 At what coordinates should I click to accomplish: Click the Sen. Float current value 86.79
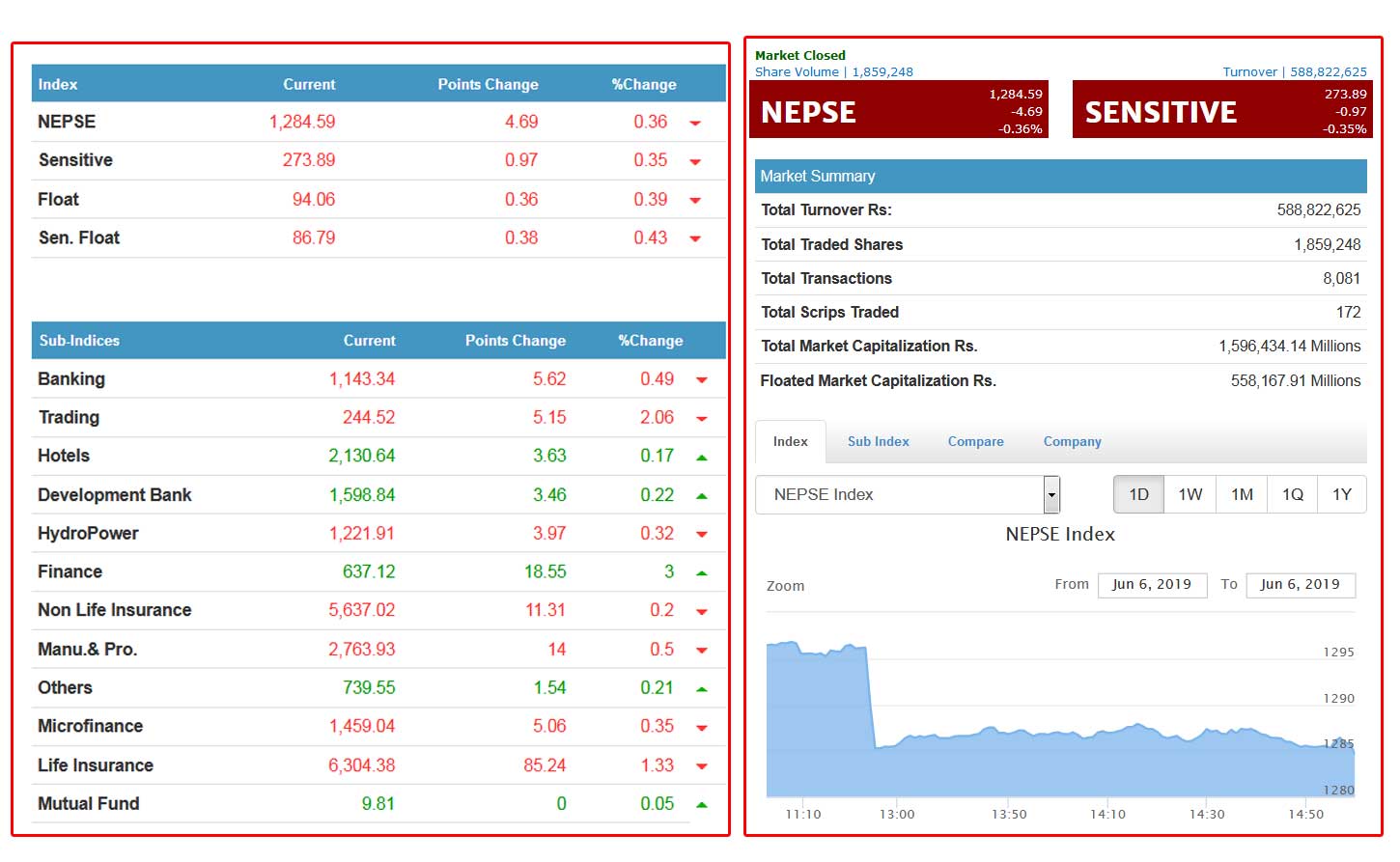point(314,237)
